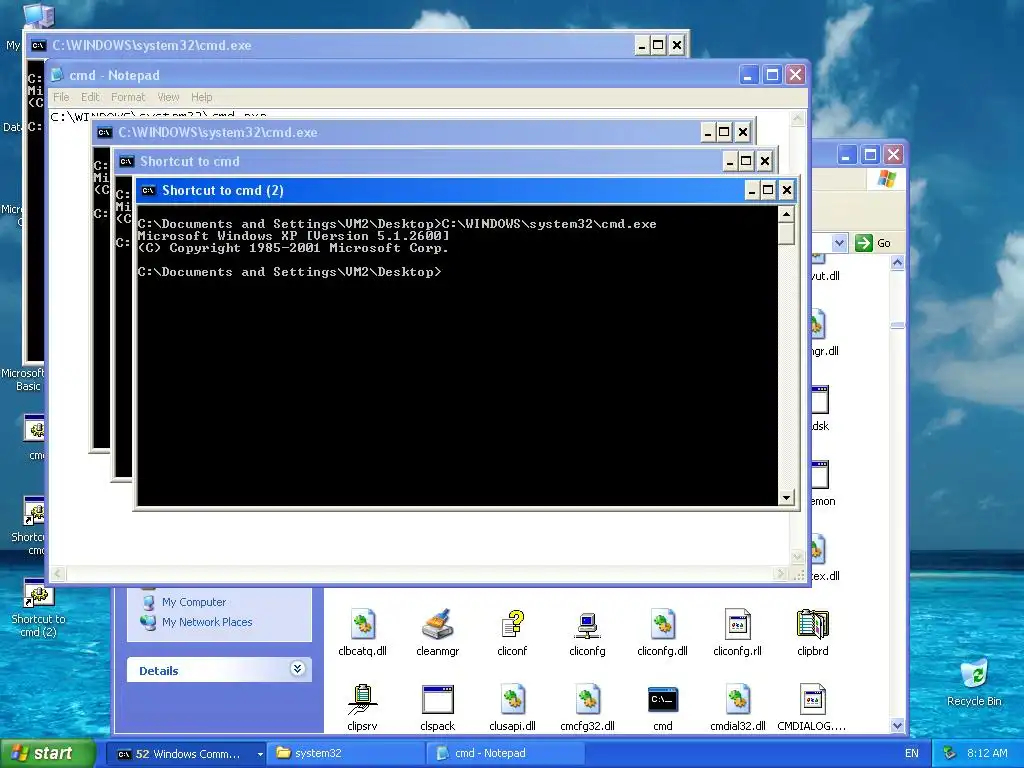Open the Notepad Format menu
Viewport: 1024px width, 768px height.
tap(128, 97)
